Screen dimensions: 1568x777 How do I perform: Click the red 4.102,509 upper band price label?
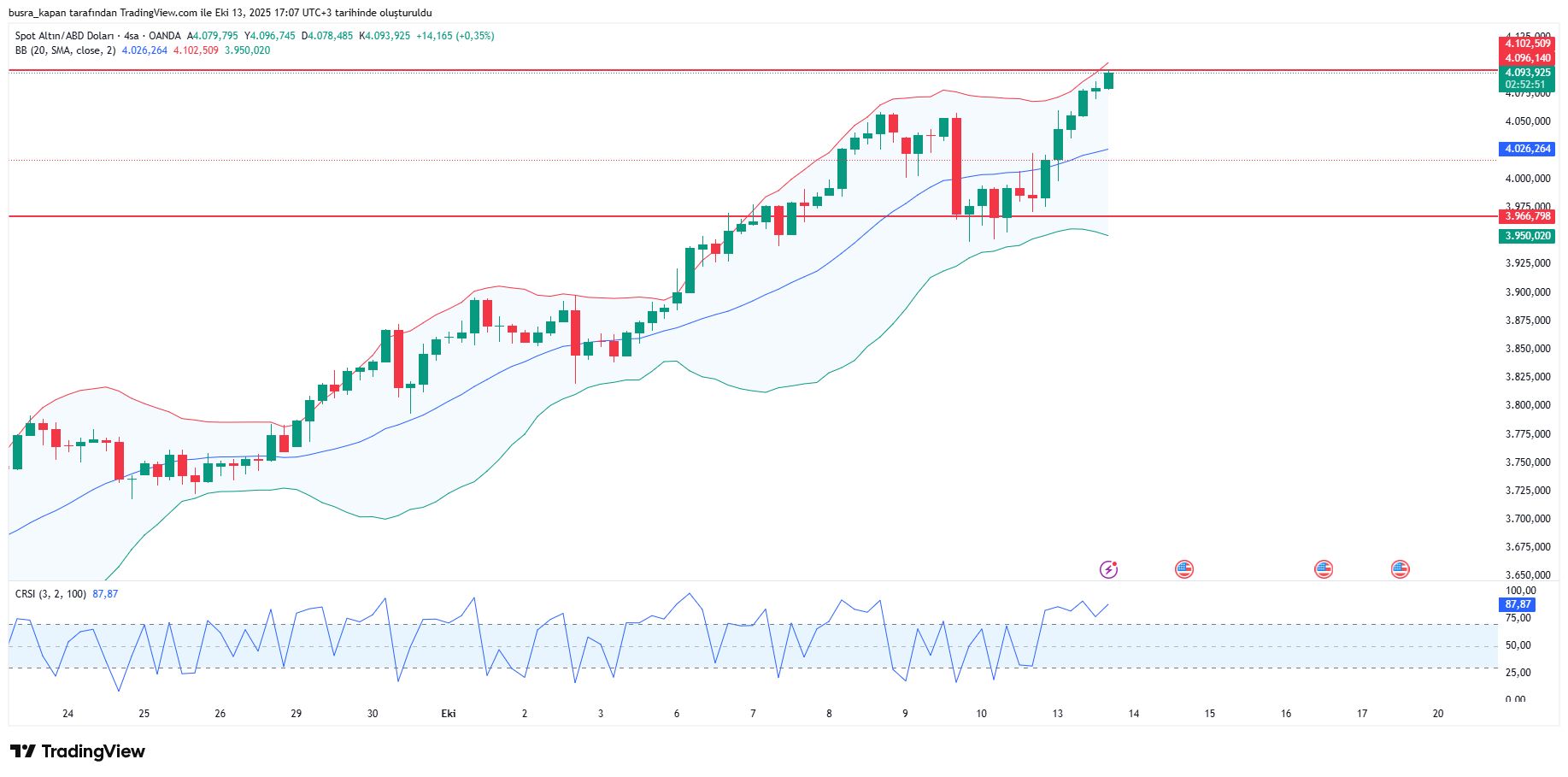pos(1527,44)
